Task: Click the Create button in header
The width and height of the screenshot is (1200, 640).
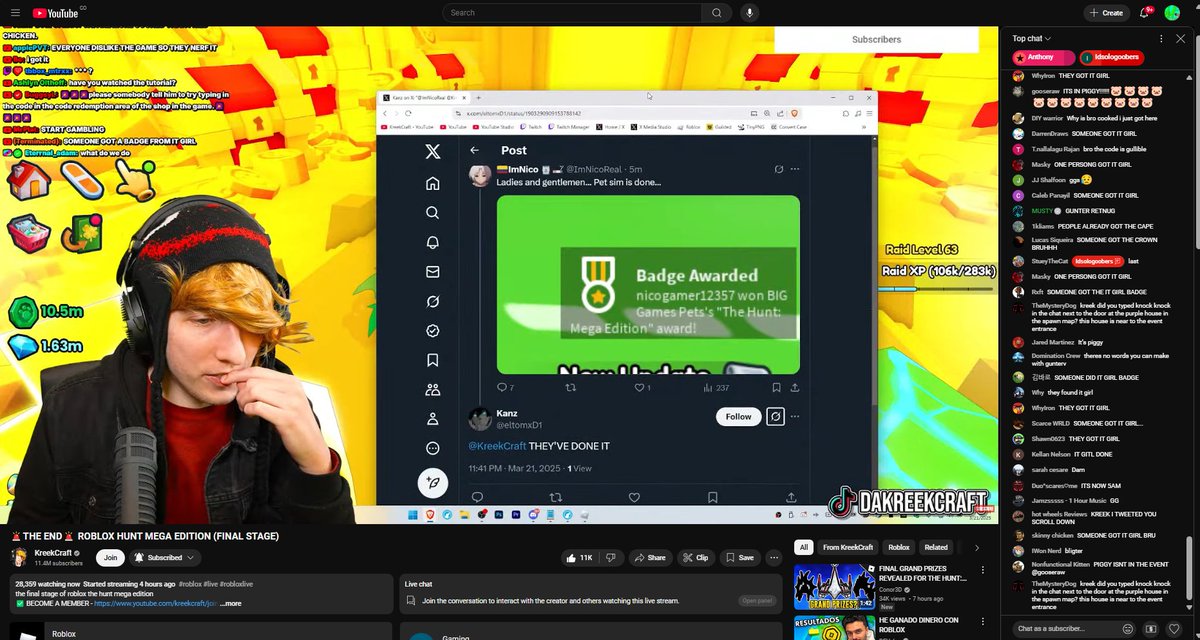Action: click(1107, 13)
